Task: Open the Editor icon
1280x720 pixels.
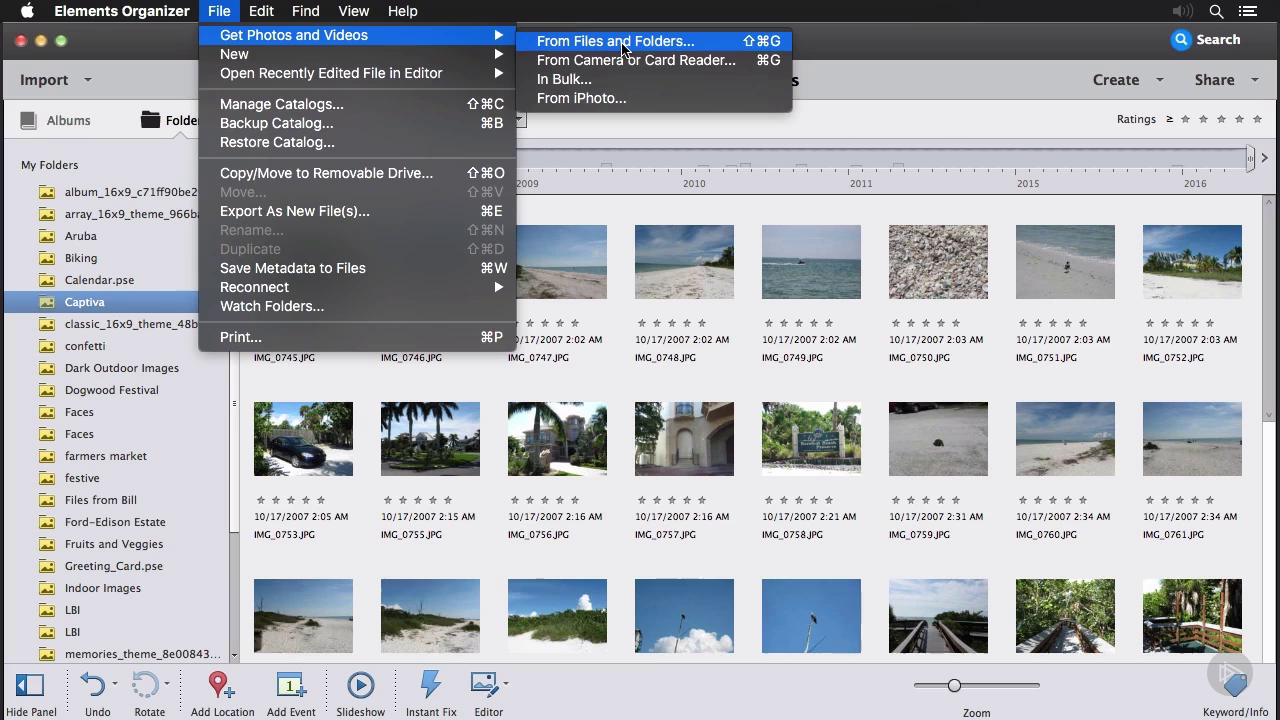Action: (485, 685)
